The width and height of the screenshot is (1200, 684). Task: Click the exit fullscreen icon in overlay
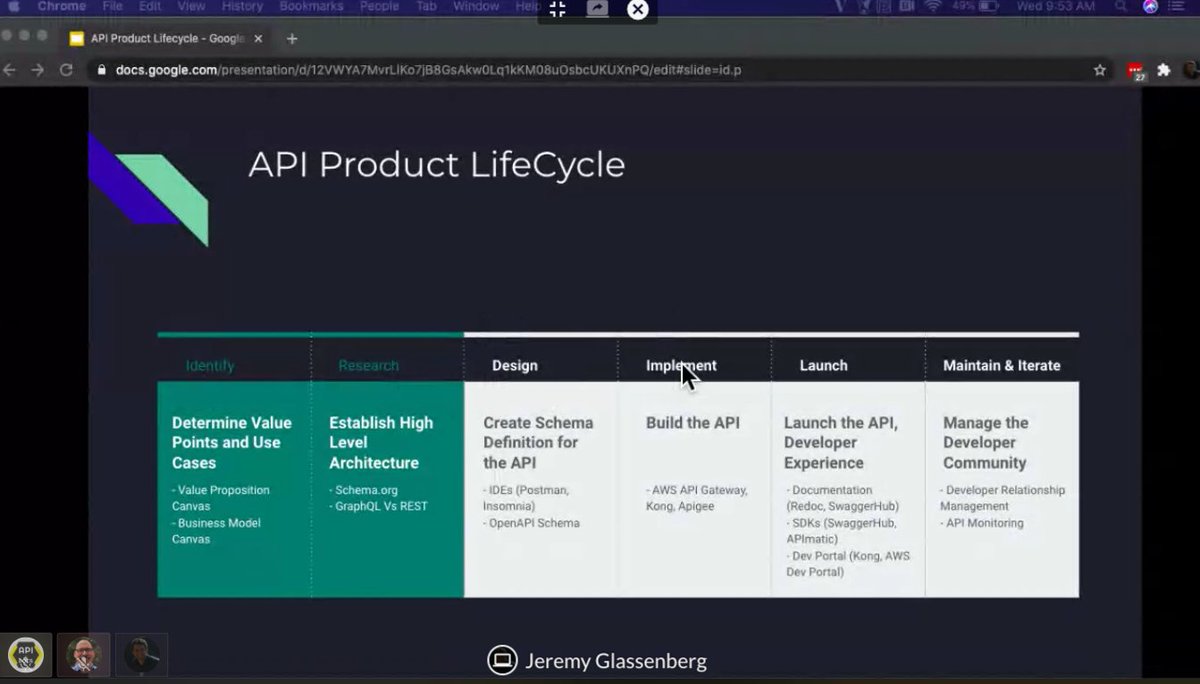(558, 9)
